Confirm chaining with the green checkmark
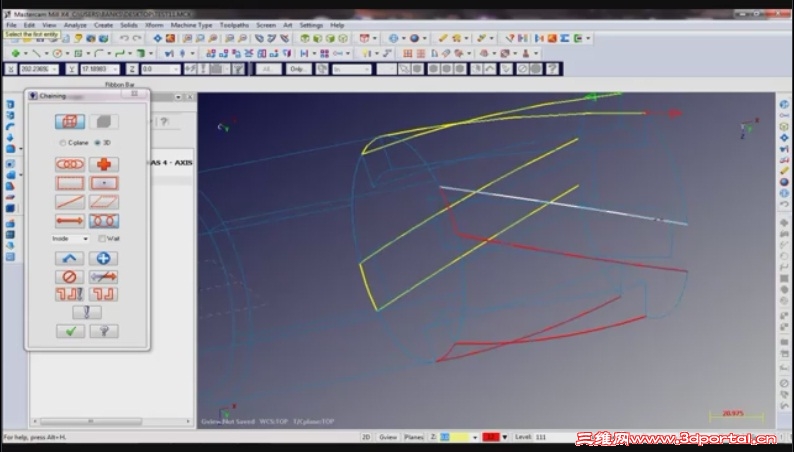The height and width of the screenshot is (452, 796). 71,331
